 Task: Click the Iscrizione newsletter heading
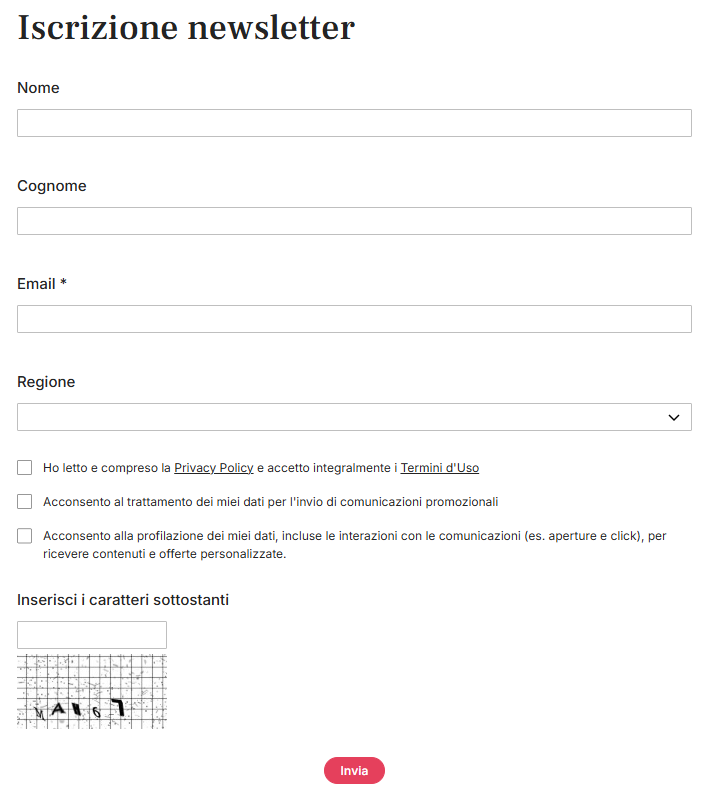click(x=186, y=27)
